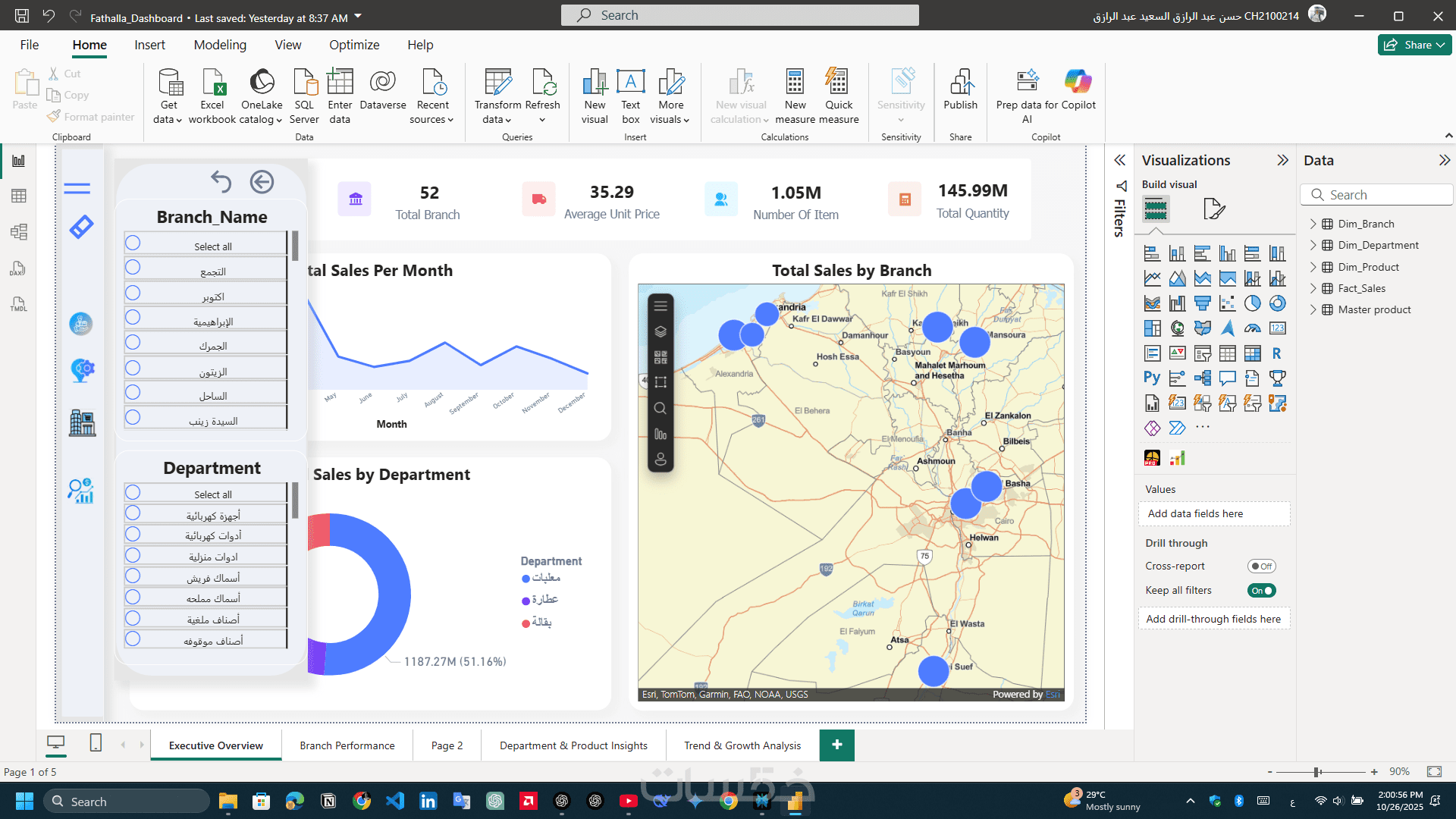Screen dimensions: 1456x819
Task: Check Select all in Branch_Name slicer
Action: 133,243
